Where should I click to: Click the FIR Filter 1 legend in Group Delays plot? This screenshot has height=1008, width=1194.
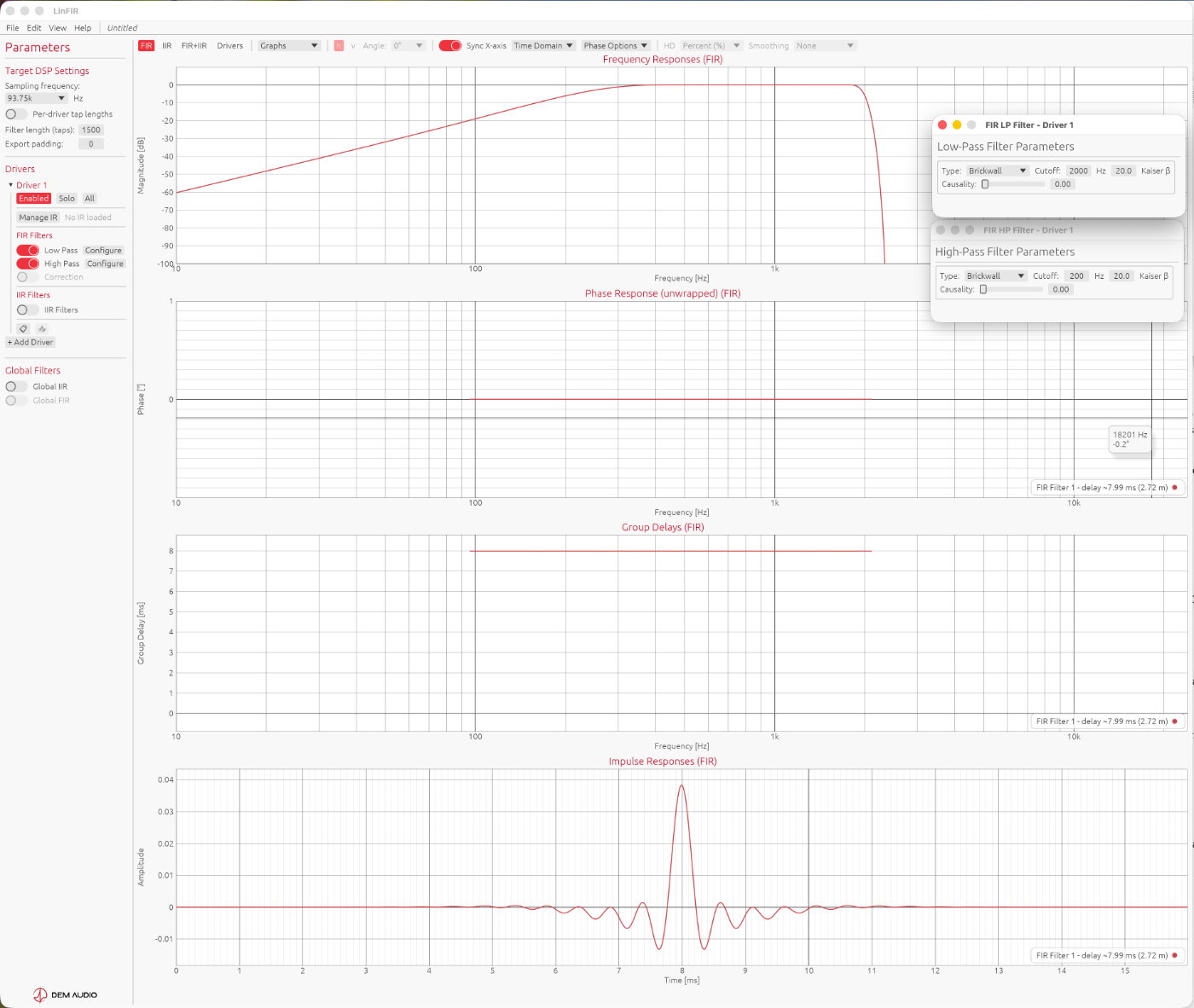[x=1107, y=721]
